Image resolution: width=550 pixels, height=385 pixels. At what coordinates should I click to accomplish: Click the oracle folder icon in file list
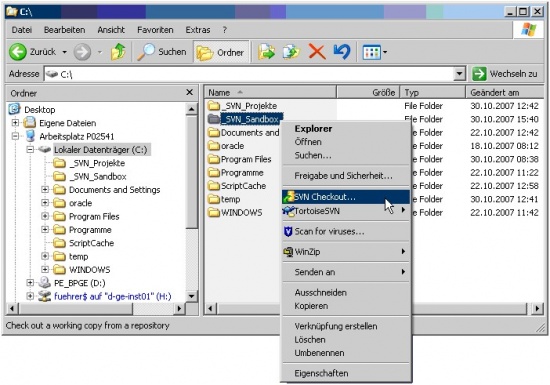[x=214, y=146]
